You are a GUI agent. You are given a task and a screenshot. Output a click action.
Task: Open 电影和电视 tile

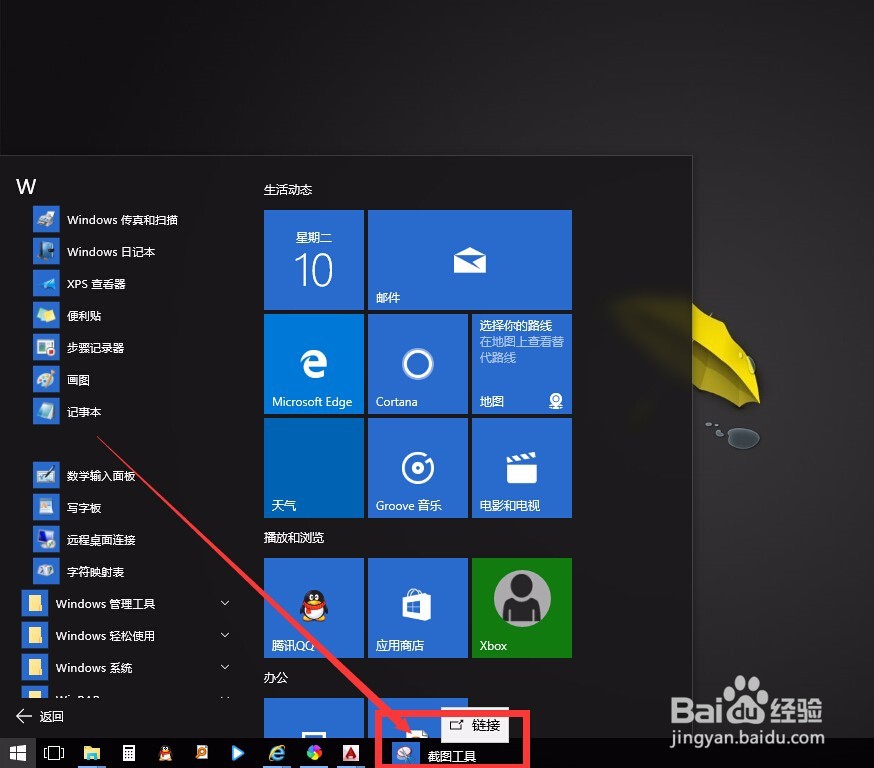click(x=522, y=468)
